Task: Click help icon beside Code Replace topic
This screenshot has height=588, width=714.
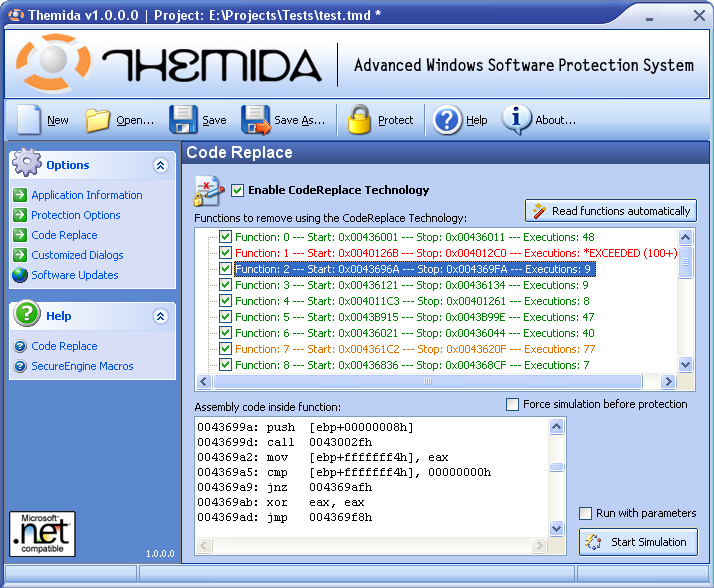Action: tap(20, 346)
